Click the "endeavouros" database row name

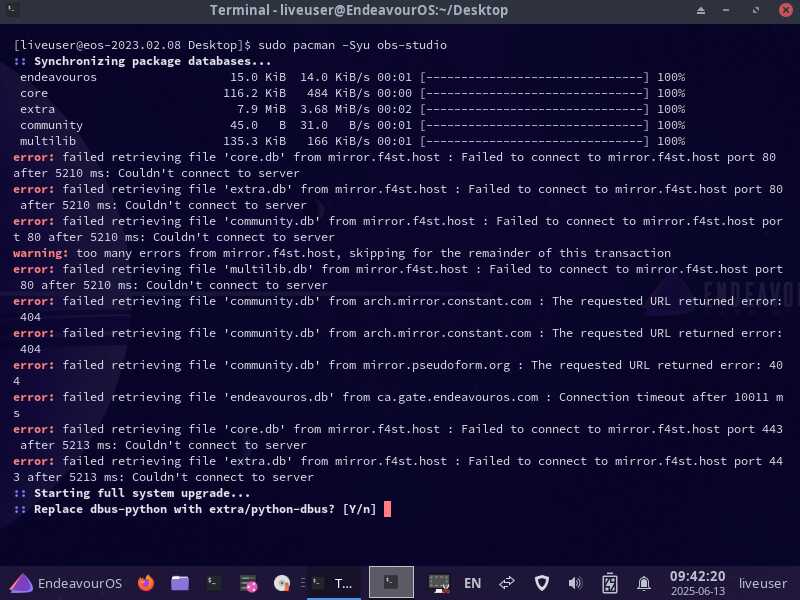pos(58,77)
